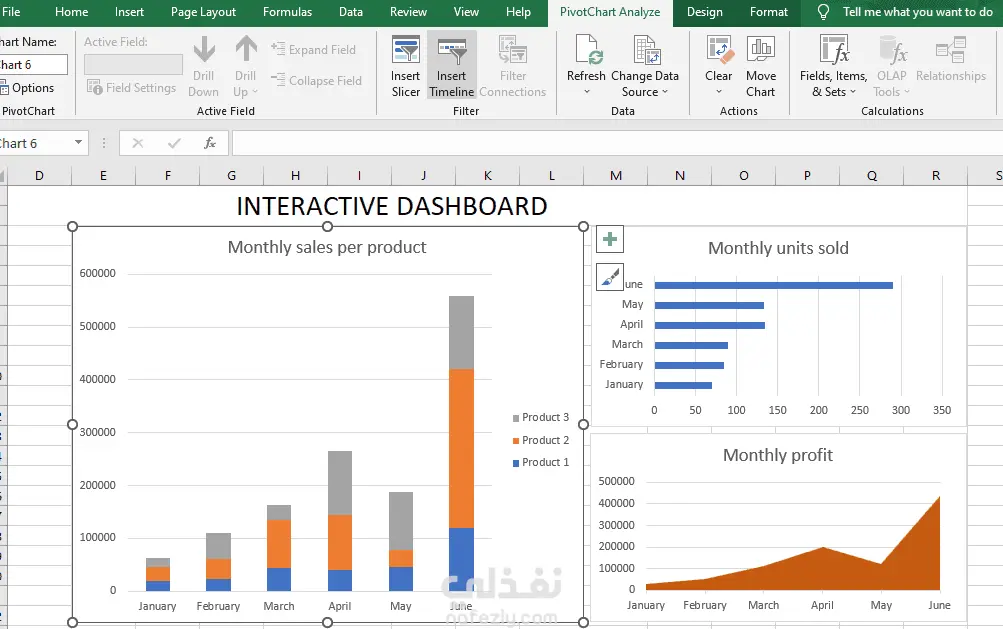Click the Chart Name text field
This screenshot has height=629, width=1003.
[32, 65]
